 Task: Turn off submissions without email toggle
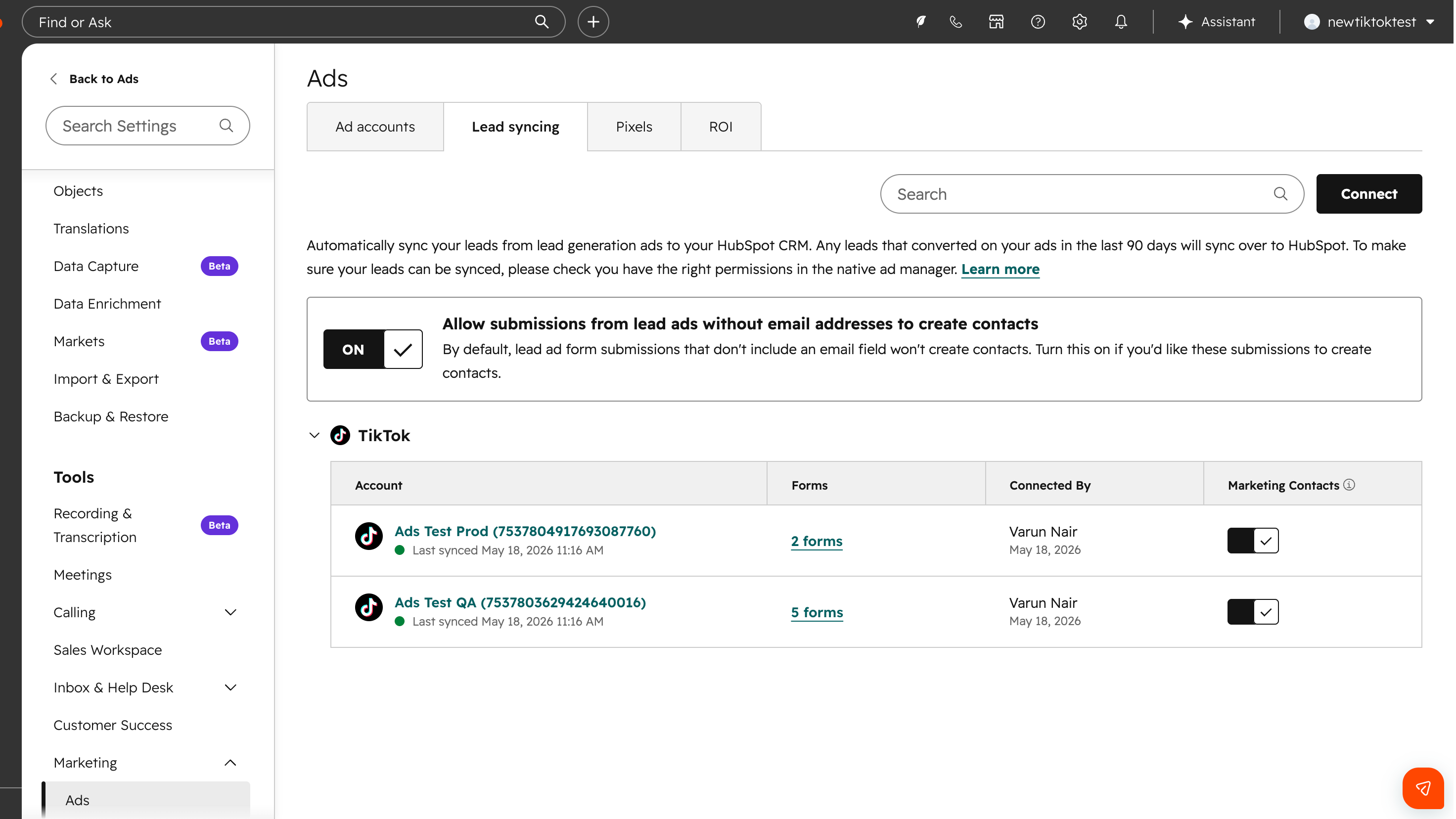[x=373, y=349]
